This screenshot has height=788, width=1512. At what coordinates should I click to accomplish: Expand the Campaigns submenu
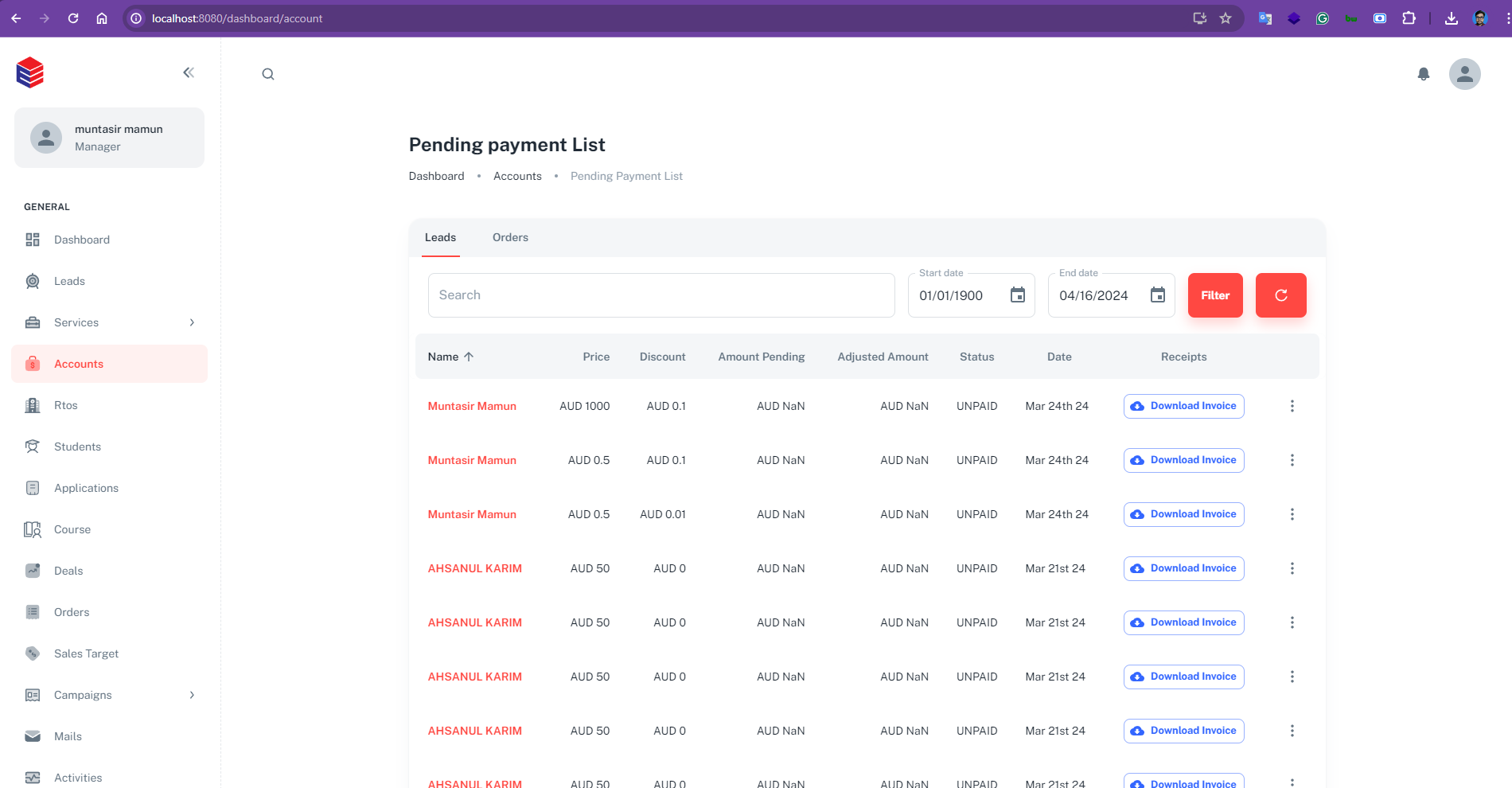coord(192,695)
